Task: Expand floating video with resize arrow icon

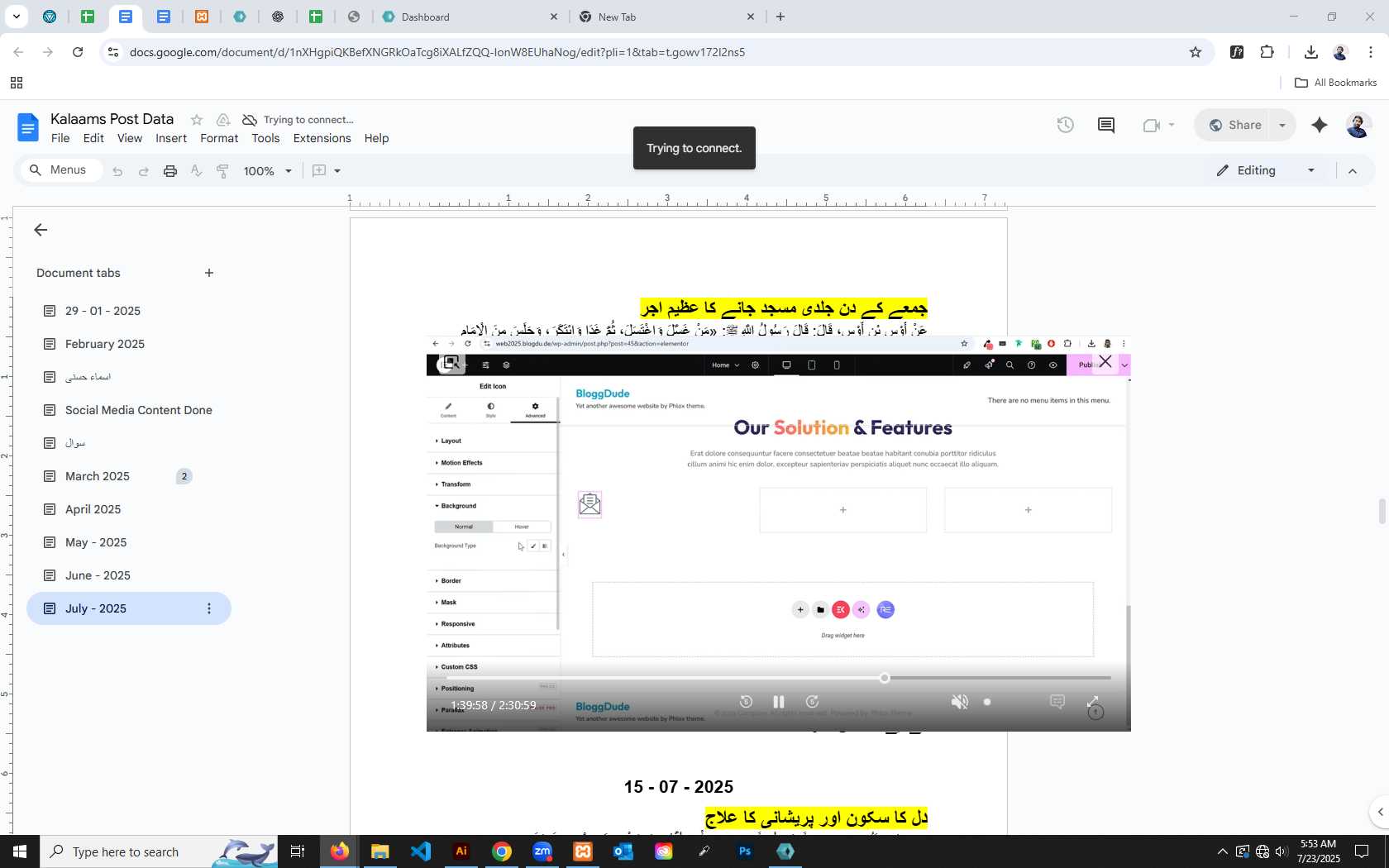Action: click(1093, 702)
